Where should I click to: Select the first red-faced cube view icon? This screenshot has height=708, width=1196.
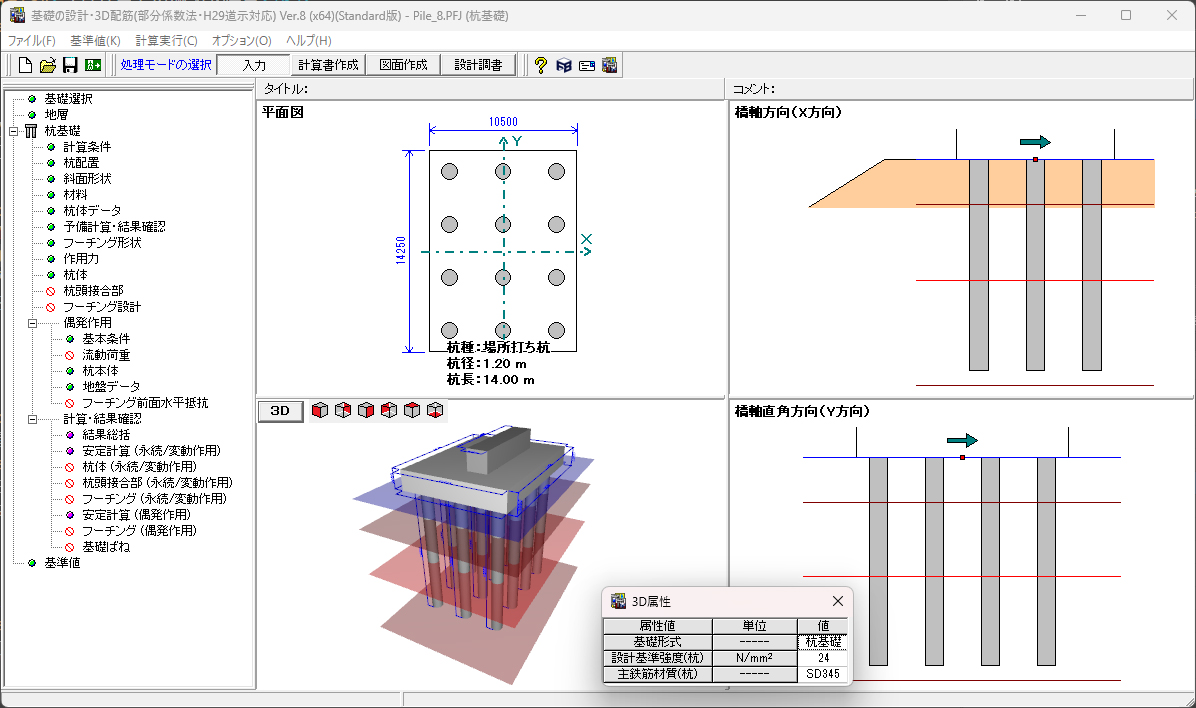[x=320, y=411]
